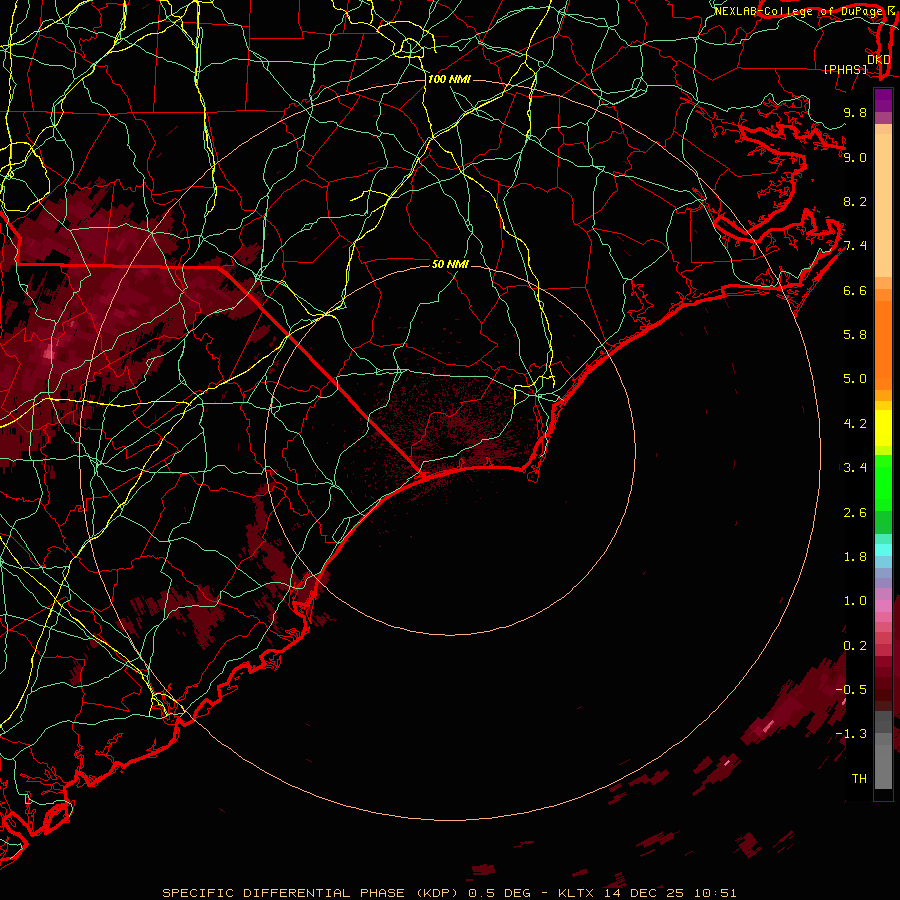Pick the purple swatch at top of color bar
This screenshot has width=900, height=900.
[883, 100]
